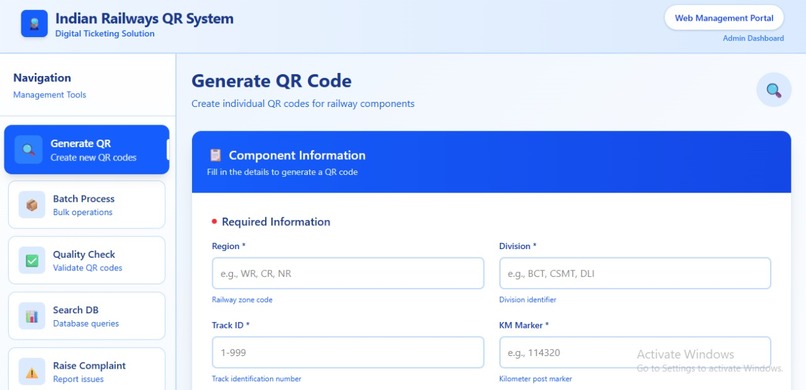The image size is (806, 390).
Task: Click the 'KM Marker *' field label
Action: click(524, 325)
